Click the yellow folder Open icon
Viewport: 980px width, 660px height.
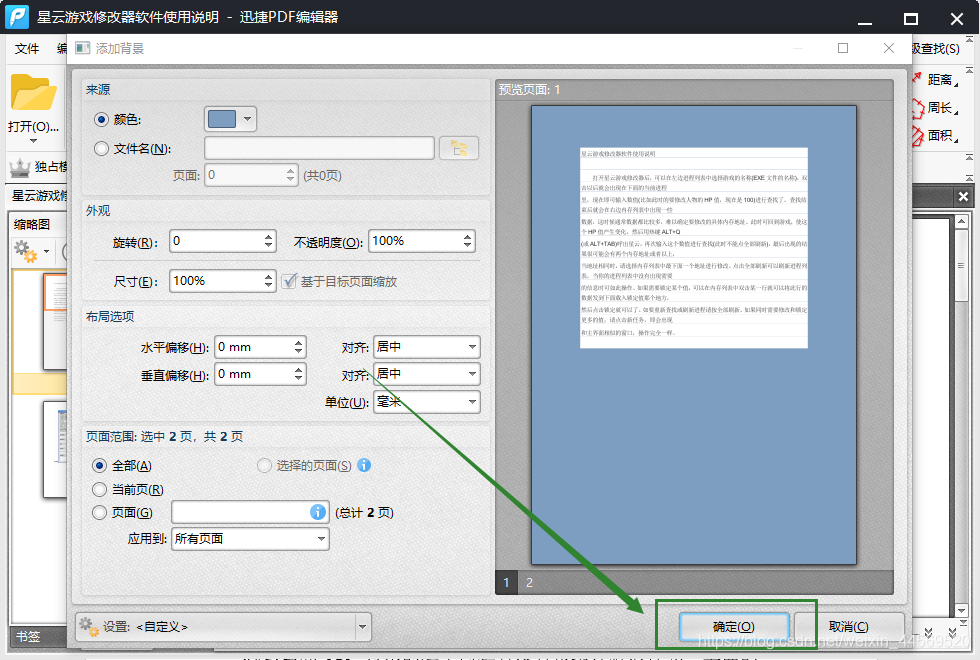(x=33, y=92)
